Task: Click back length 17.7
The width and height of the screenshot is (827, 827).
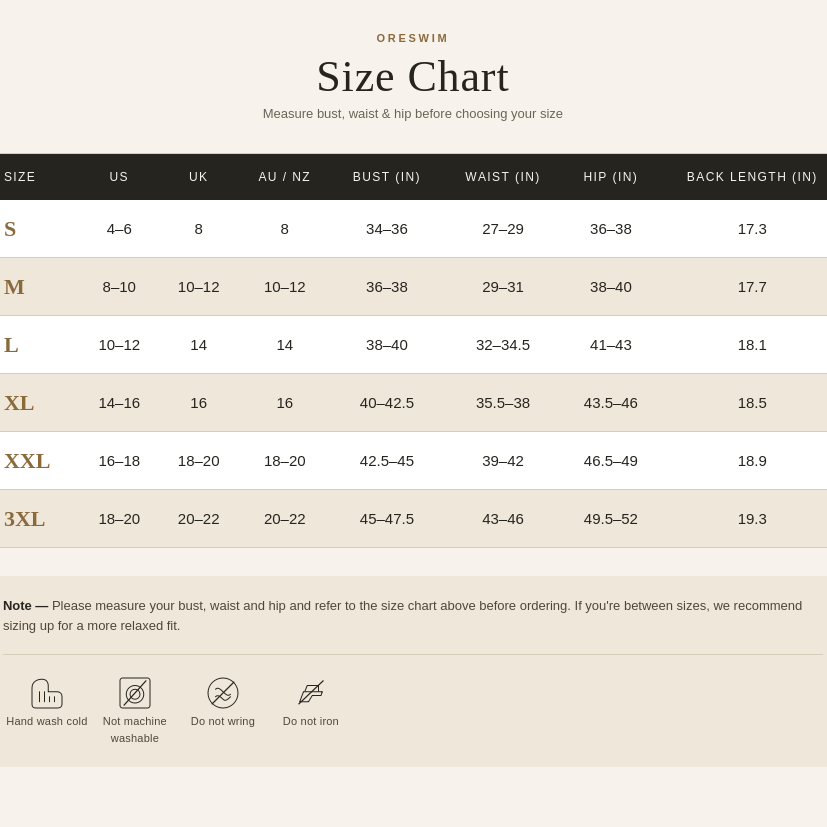Action: point(752,287)
